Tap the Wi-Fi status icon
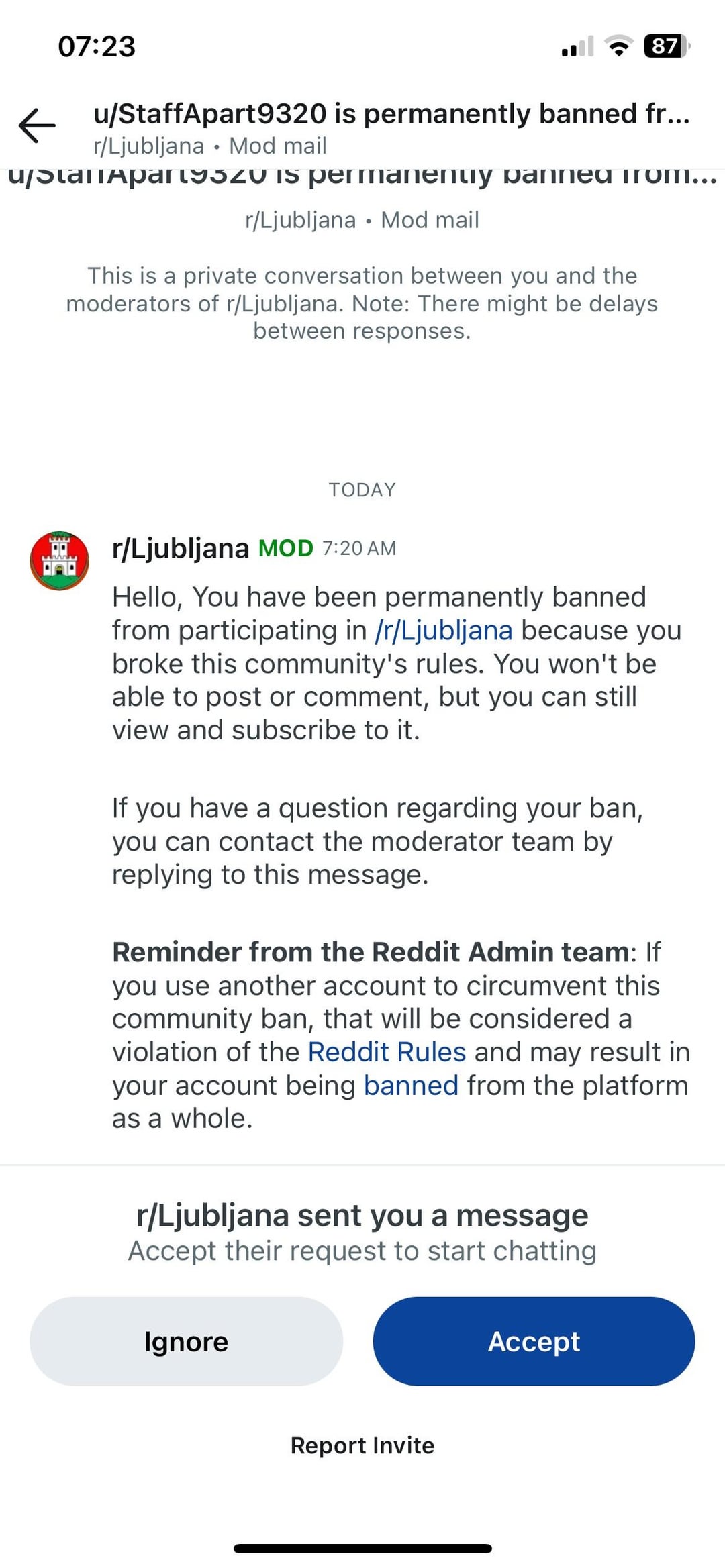Screen dimensions: 725x1568 point(618,46)
